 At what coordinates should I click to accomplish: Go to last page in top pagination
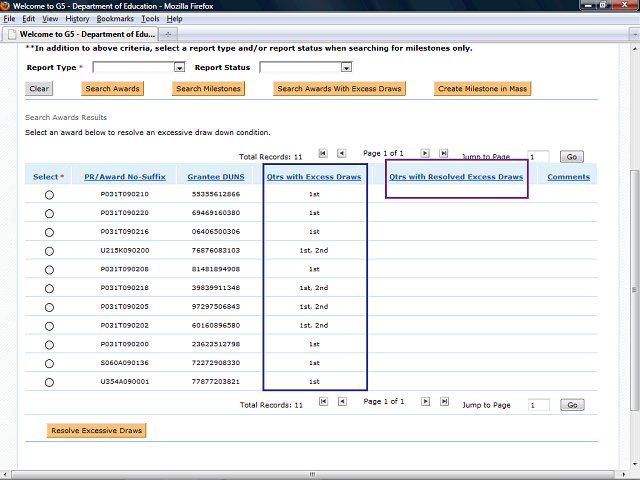click(444, 153)
